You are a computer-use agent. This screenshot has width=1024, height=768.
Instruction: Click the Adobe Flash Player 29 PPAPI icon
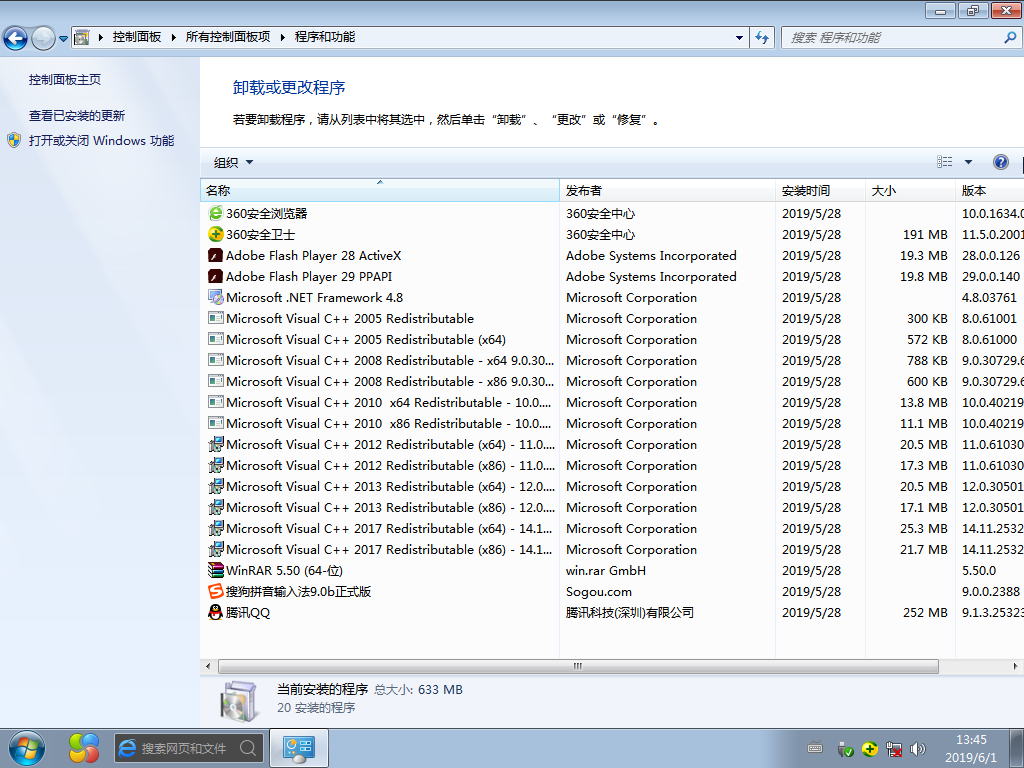216,276
